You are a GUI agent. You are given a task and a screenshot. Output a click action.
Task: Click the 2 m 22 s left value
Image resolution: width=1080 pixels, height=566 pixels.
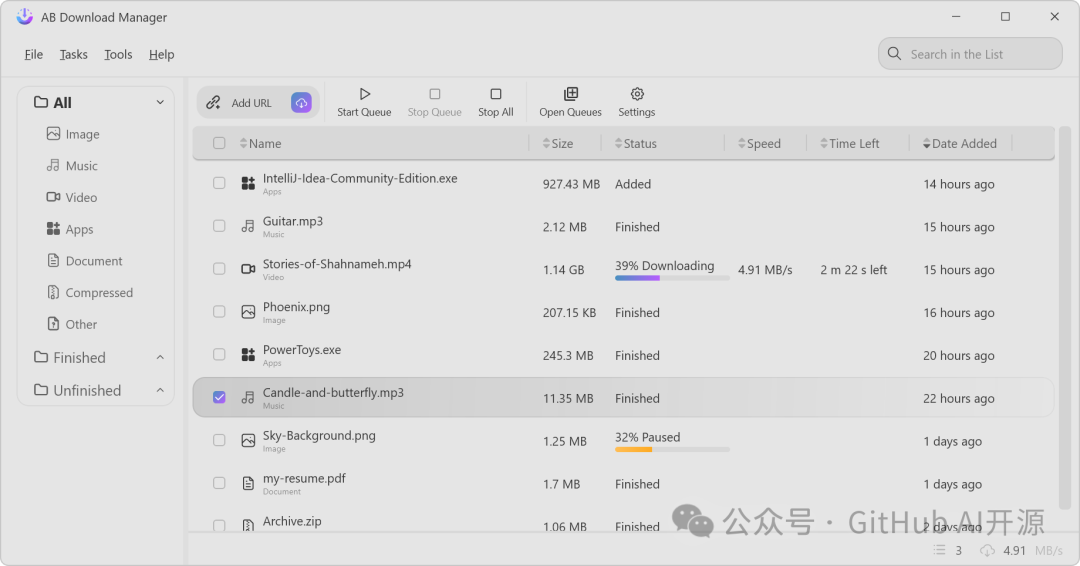tap(853, 270)
